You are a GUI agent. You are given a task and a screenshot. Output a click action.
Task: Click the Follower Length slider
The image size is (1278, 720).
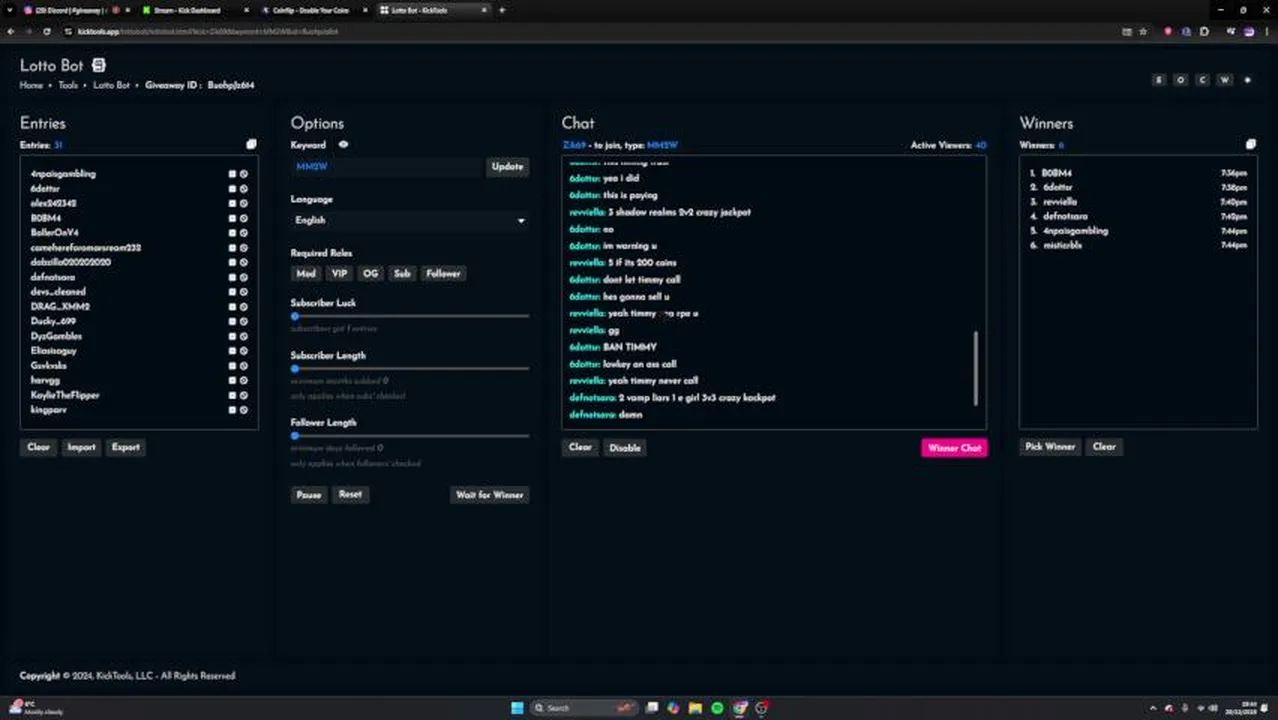point(409,436)
